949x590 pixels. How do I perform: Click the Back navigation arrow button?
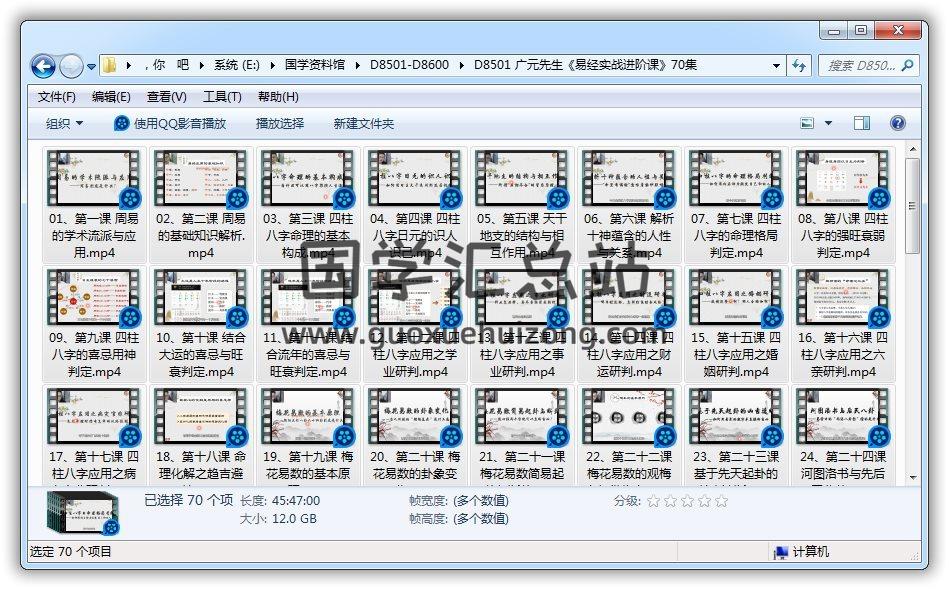pyautogui.click(x=43, y=66)
